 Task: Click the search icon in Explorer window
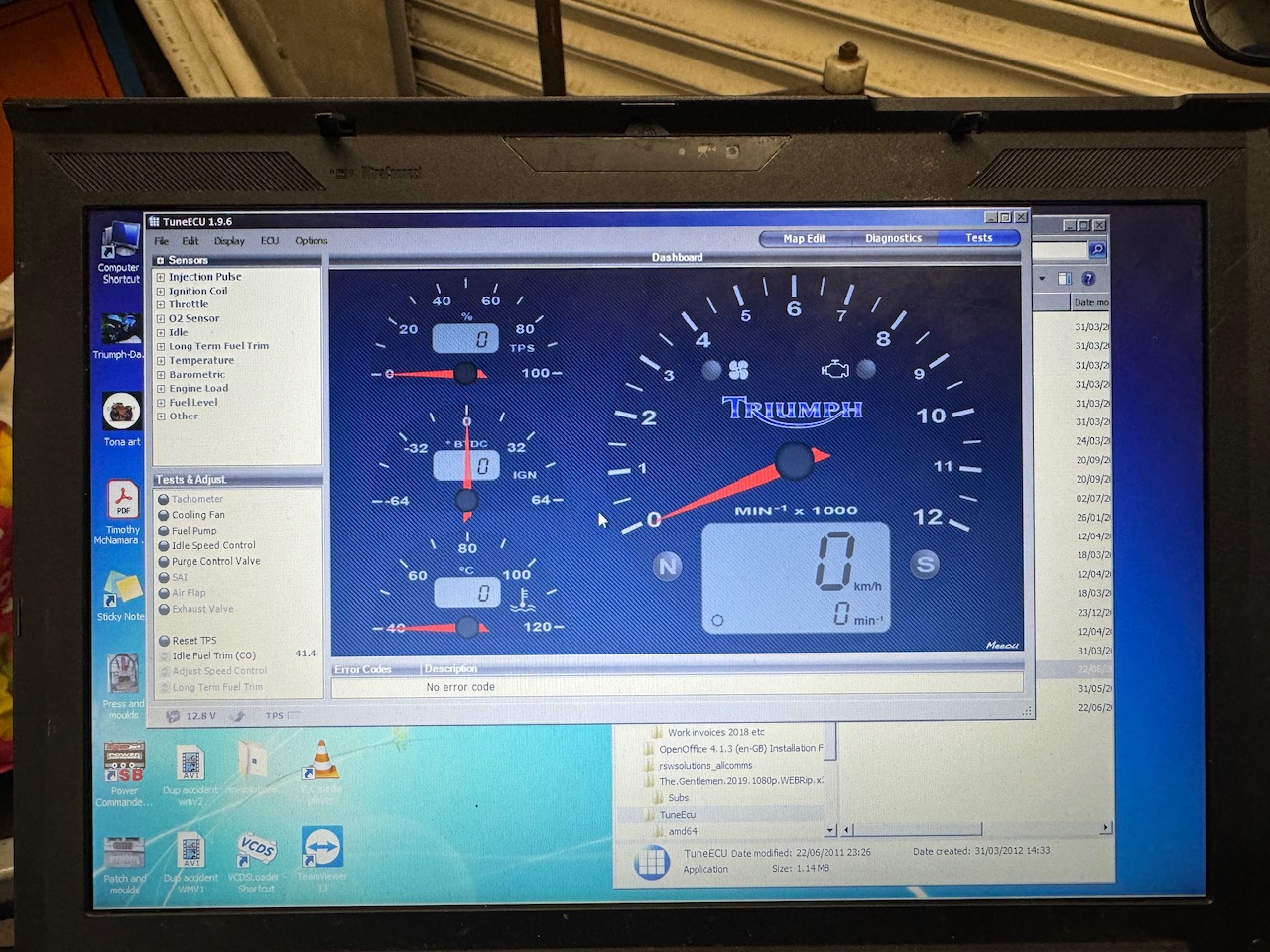1096,249
